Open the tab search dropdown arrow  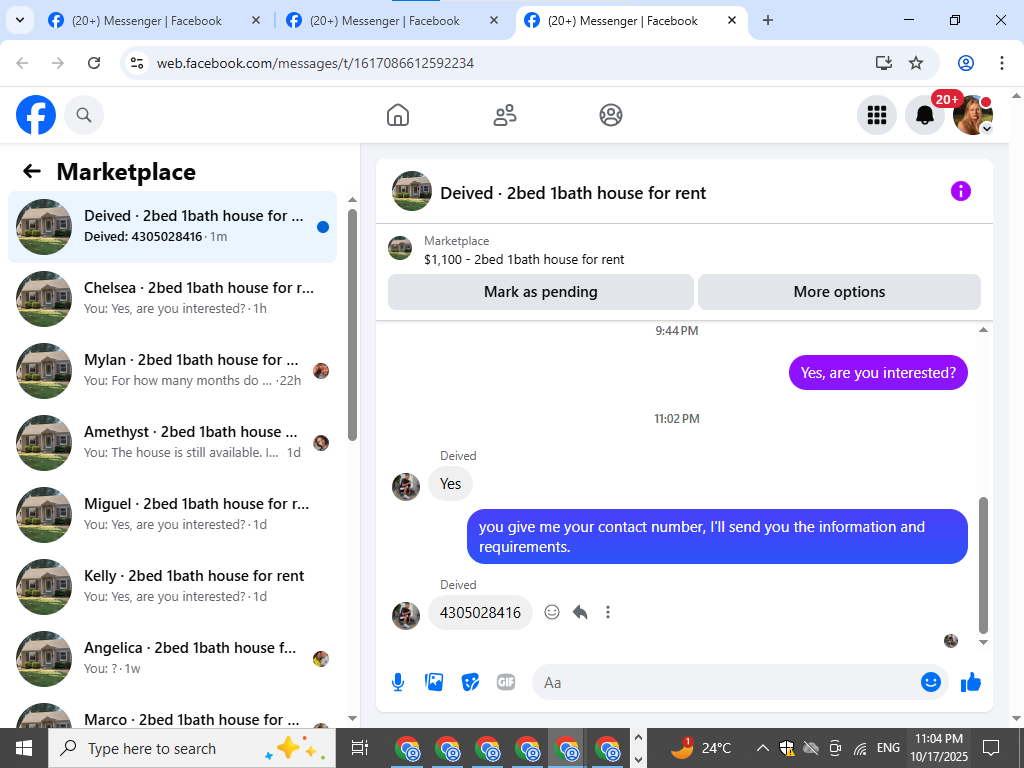(20, 20)
